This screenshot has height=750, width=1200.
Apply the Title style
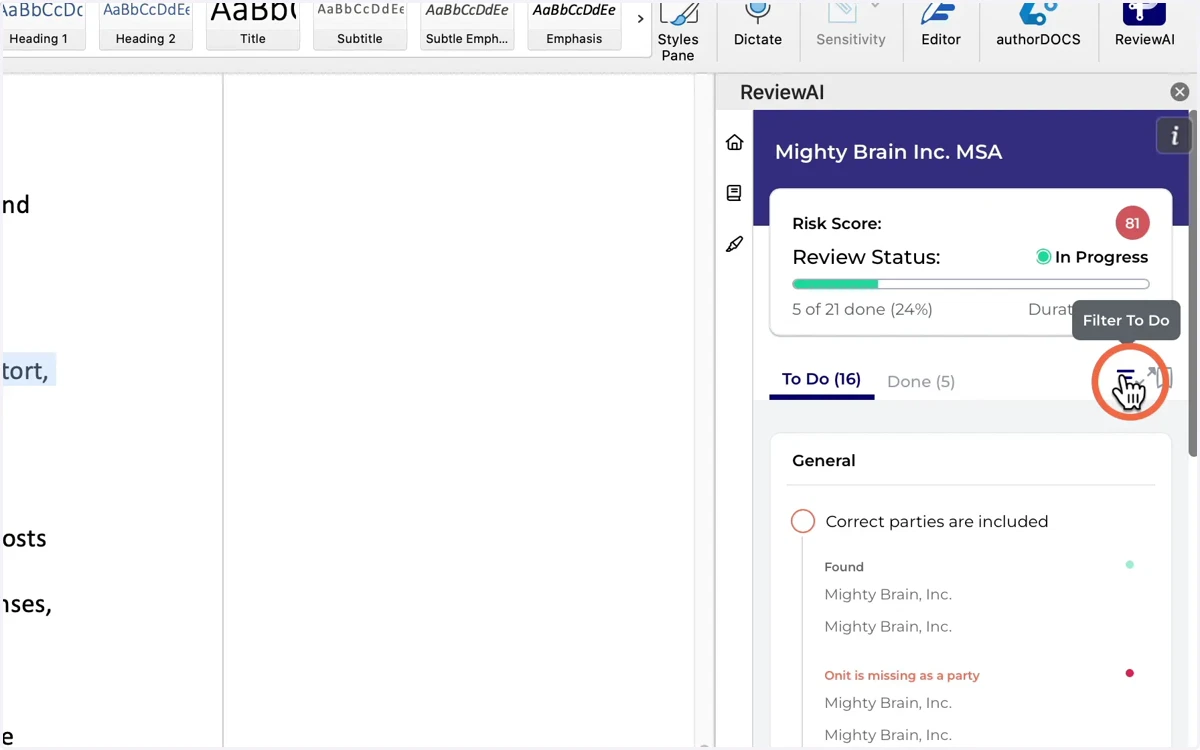coord(253,26)
